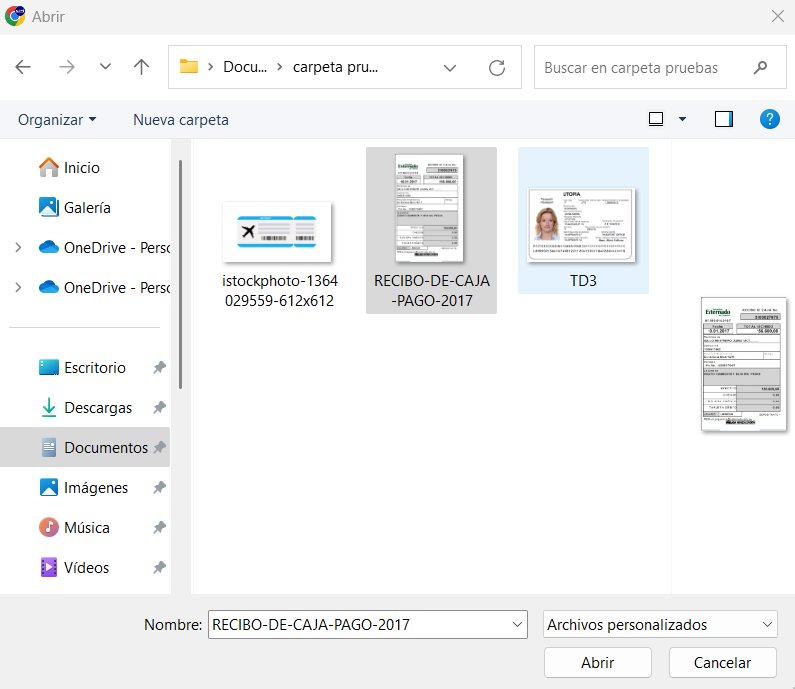Click the Nombre filename input field
The height and width of the screenshot is (689, 795).
point(358,625)
